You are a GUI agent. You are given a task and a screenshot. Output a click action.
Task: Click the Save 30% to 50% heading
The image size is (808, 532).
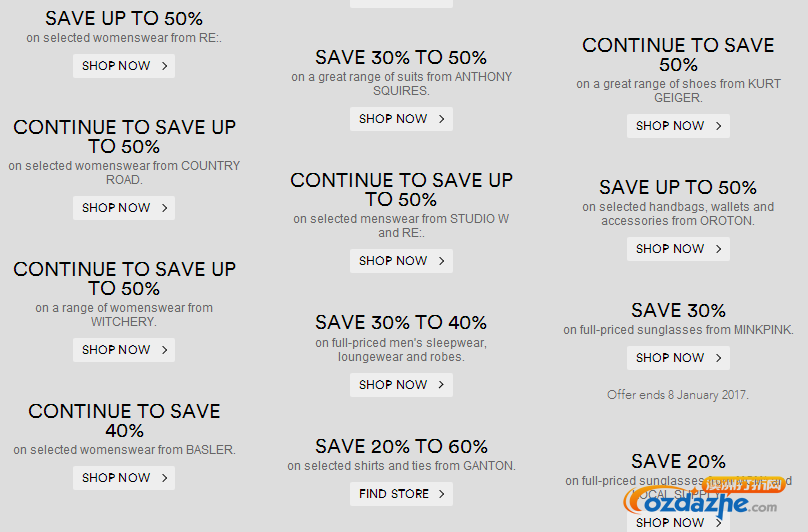tap(401, 57)
